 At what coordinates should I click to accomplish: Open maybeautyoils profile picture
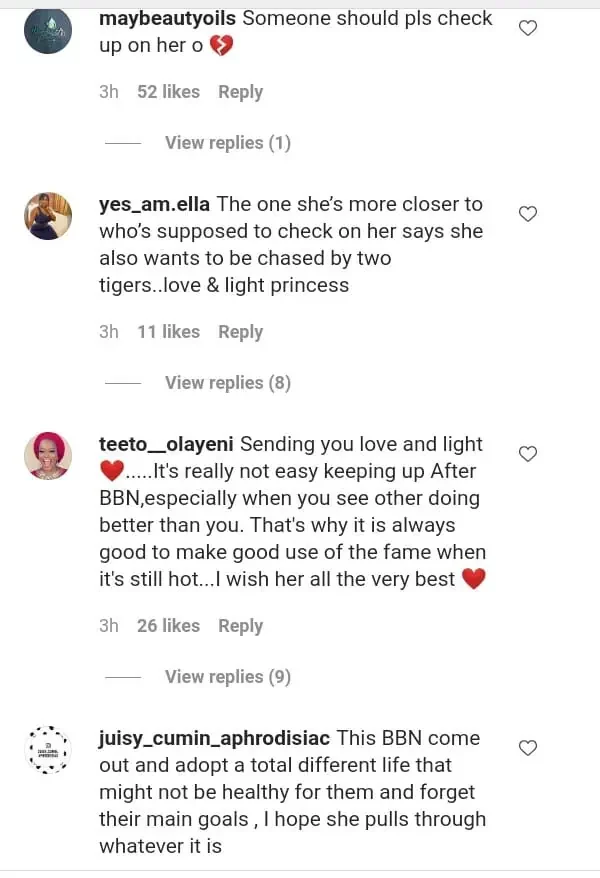click(x=48, y=30)
